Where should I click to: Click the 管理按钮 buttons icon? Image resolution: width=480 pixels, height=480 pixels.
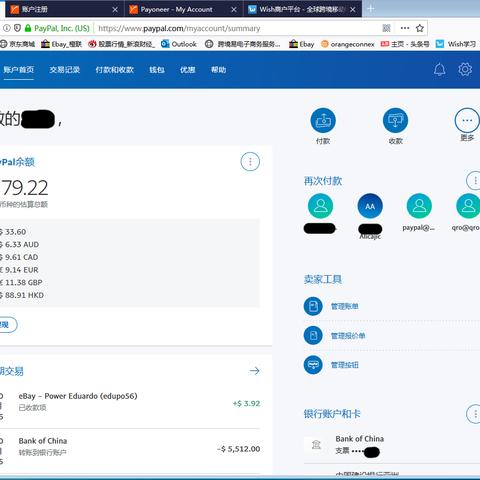pyautogui.click(x=313, y=365)
